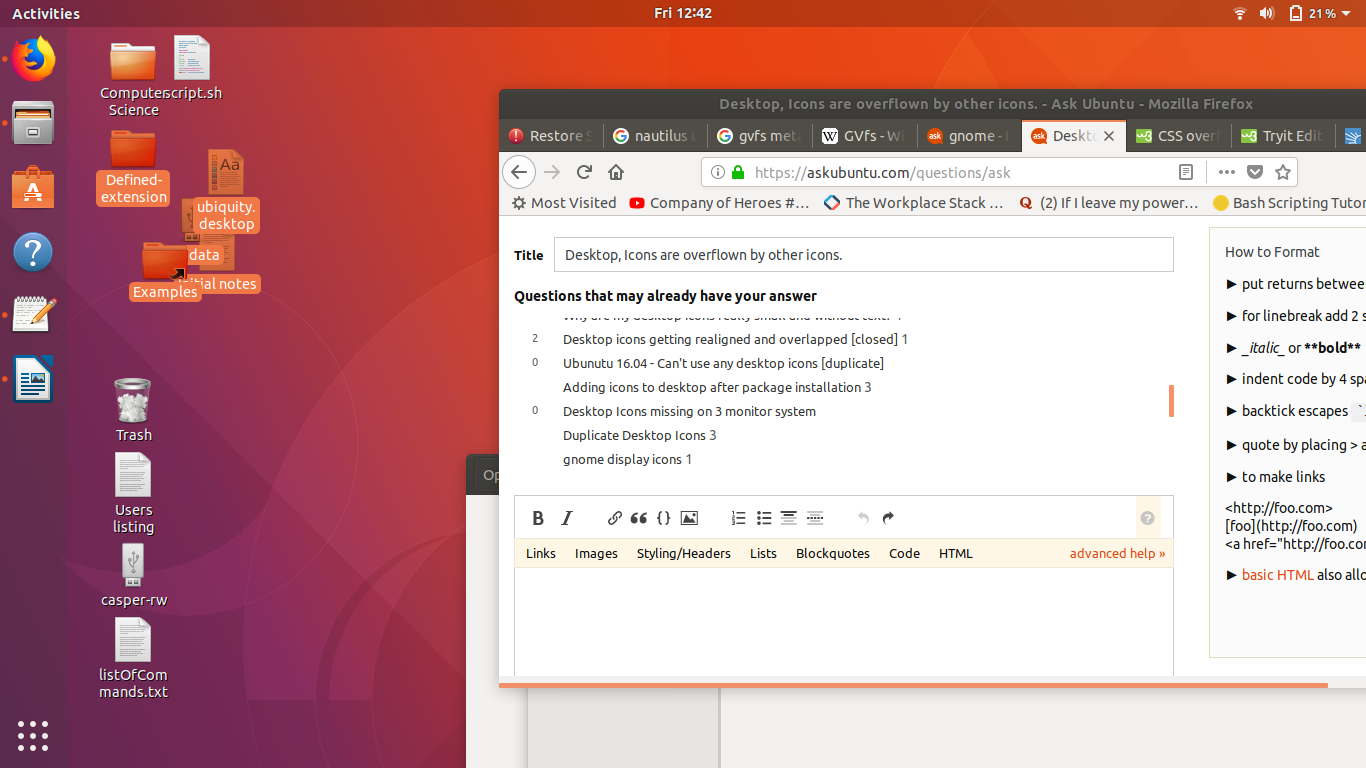This screenshot has width=1366, height=768.
Task: Apply italic formatting in the editor
Action: pos(567,518)
